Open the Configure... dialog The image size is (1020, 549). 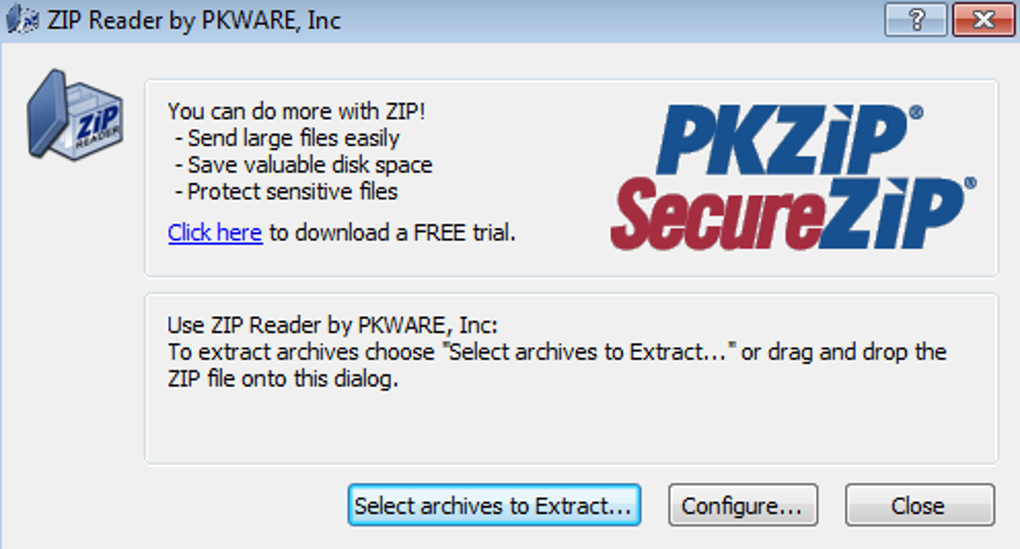(742, 506)
